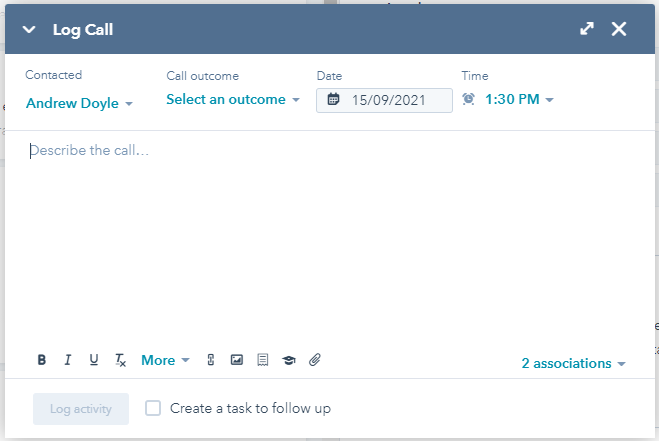Insert a link using the link icon
Screen dimensions: 659x441
click(x=211, y=360)
